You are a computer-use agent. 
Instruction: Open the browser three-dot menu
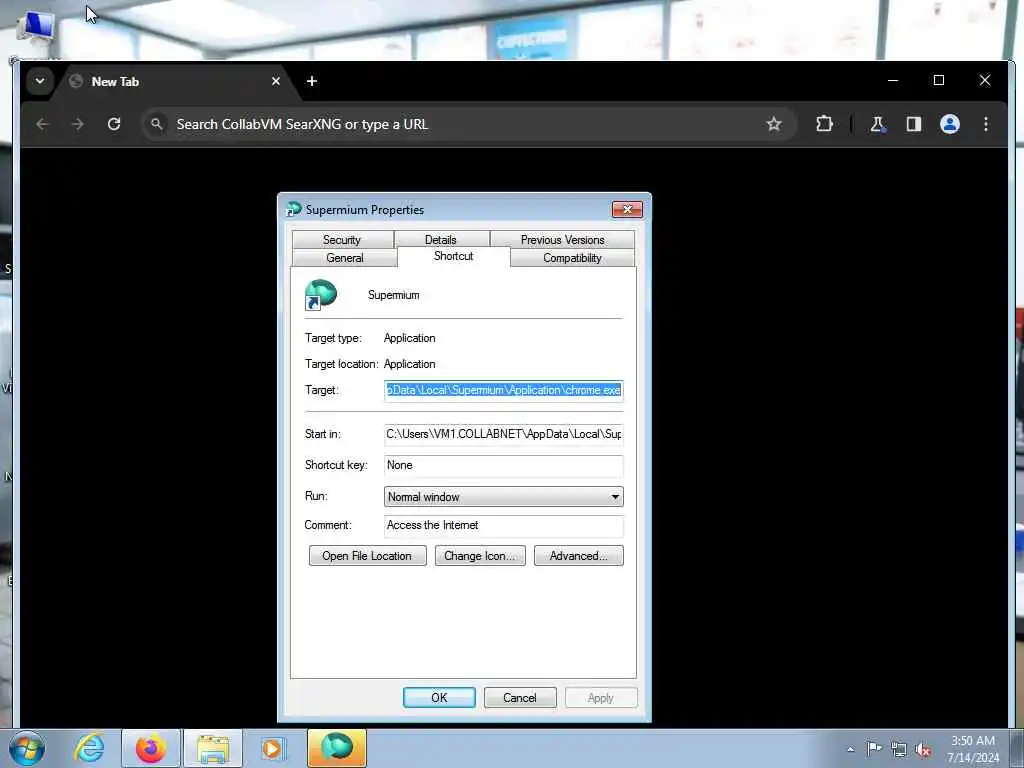[985, 124]
